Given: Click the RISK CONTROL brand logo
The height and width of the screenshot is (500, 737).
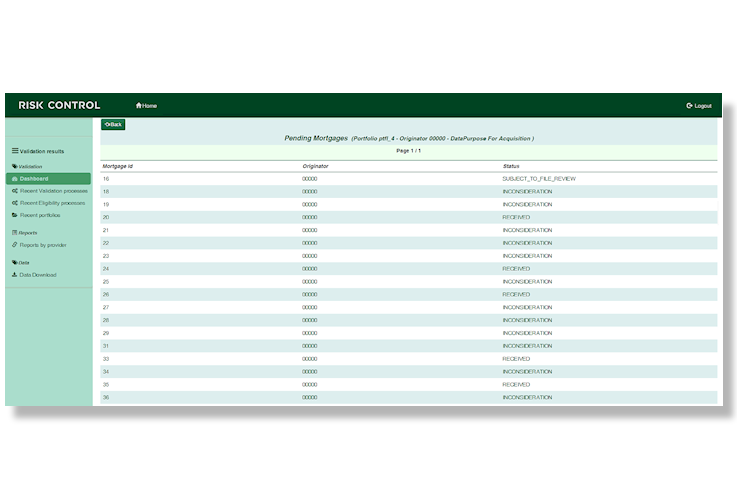Looking at the screenshot, I should click(59, 106).
